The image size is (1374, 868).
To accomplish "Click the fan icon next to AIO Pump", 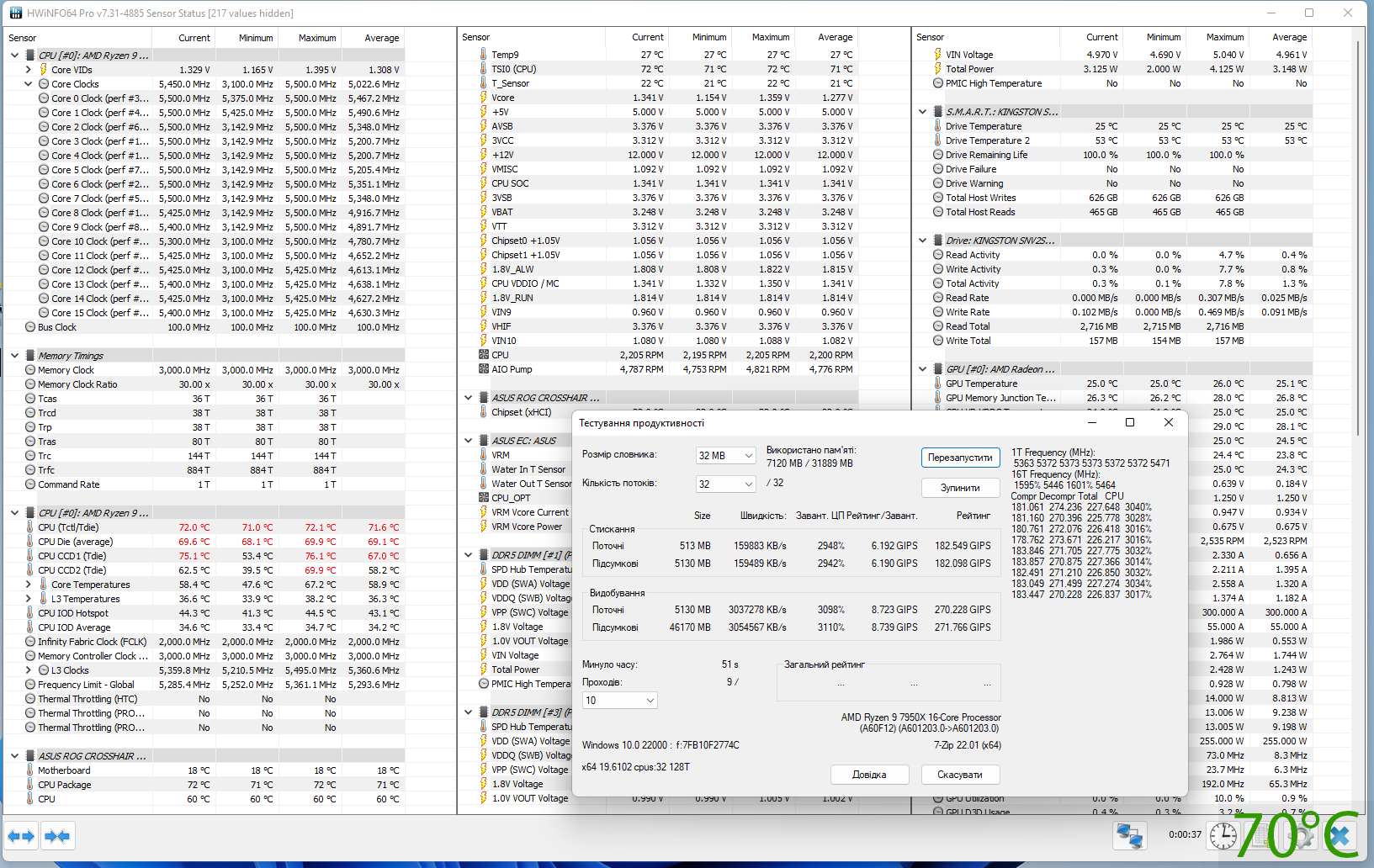I will pos(484,369).
